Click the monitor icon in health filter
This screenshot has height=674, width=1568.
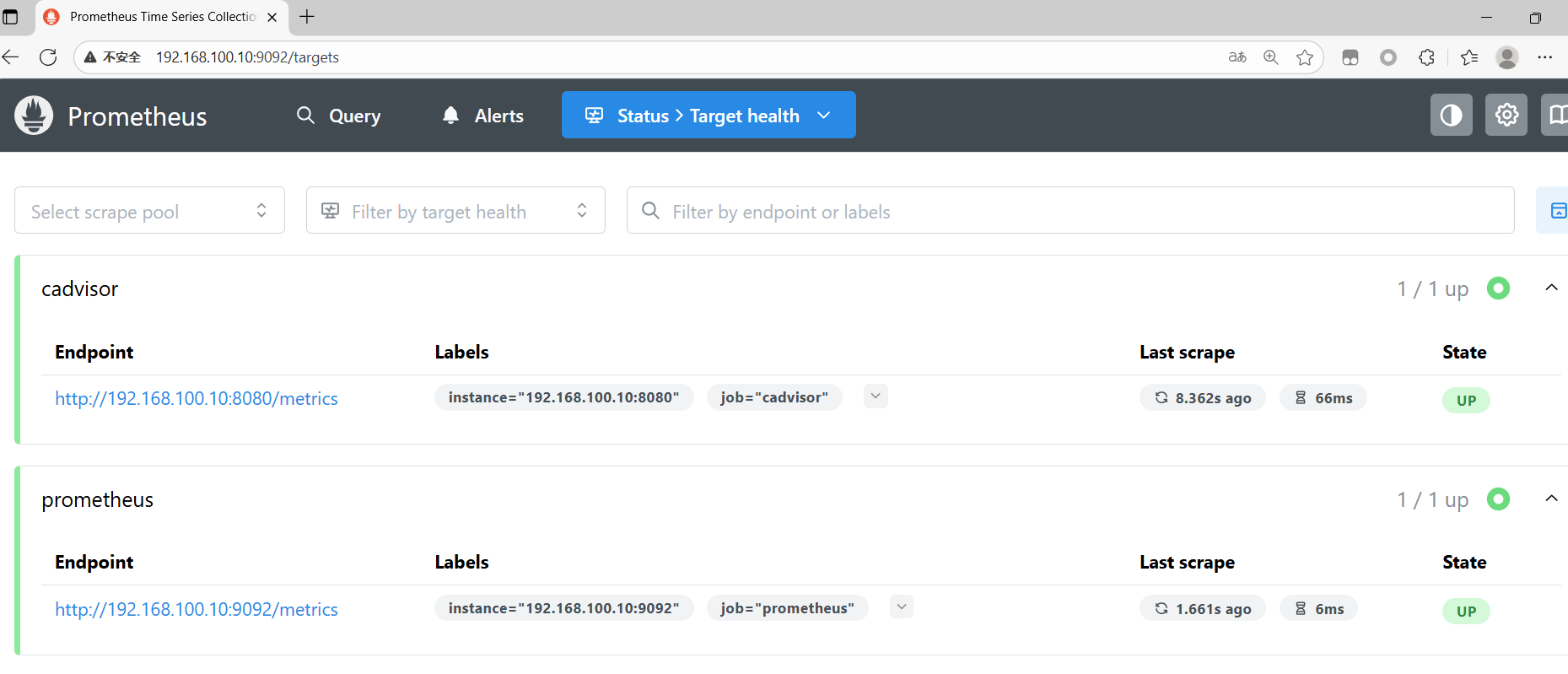(331, 211)
